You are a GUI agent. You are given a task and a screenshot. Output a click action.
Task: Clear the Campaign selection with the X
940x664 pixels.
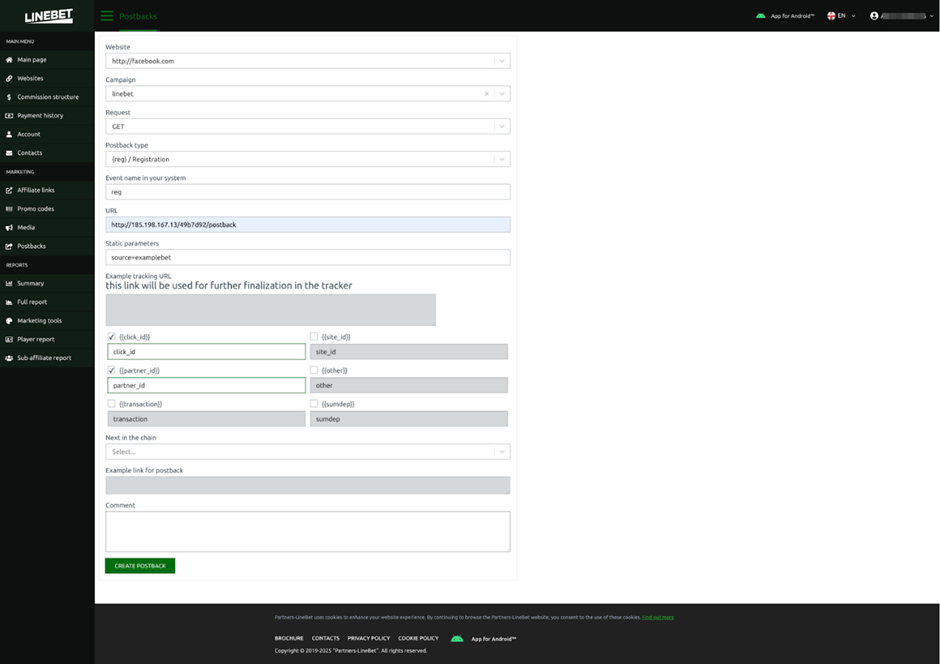click(x=487, y=93)
